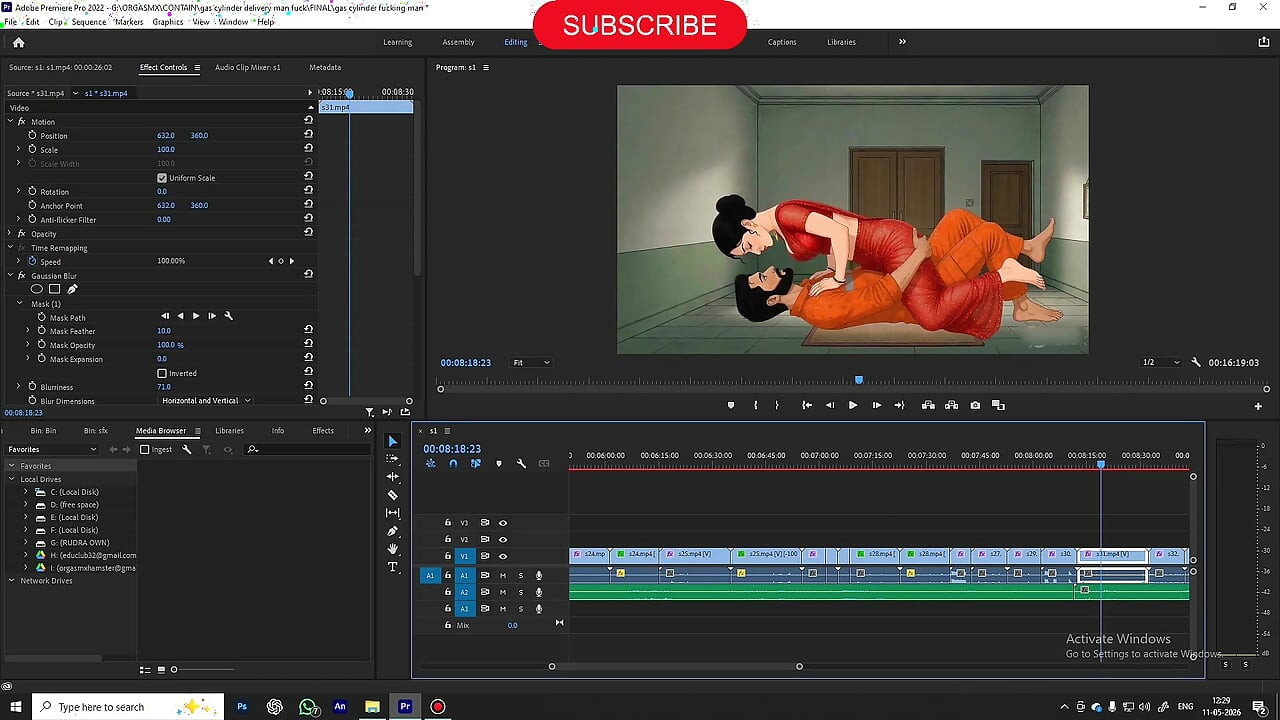Image resolution: width=1280 pixels, height=720 pixels.
Task: Switch to the Metadata tab
Action: pyautogui.click(x=325, y=67)
